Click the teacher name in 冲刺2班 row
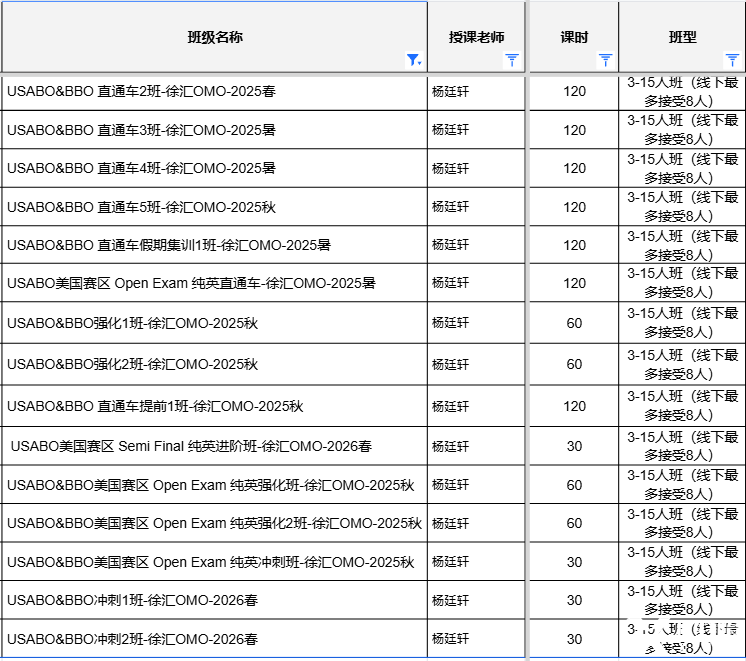Screen dimensions: 746x661 tap(450, 638)
